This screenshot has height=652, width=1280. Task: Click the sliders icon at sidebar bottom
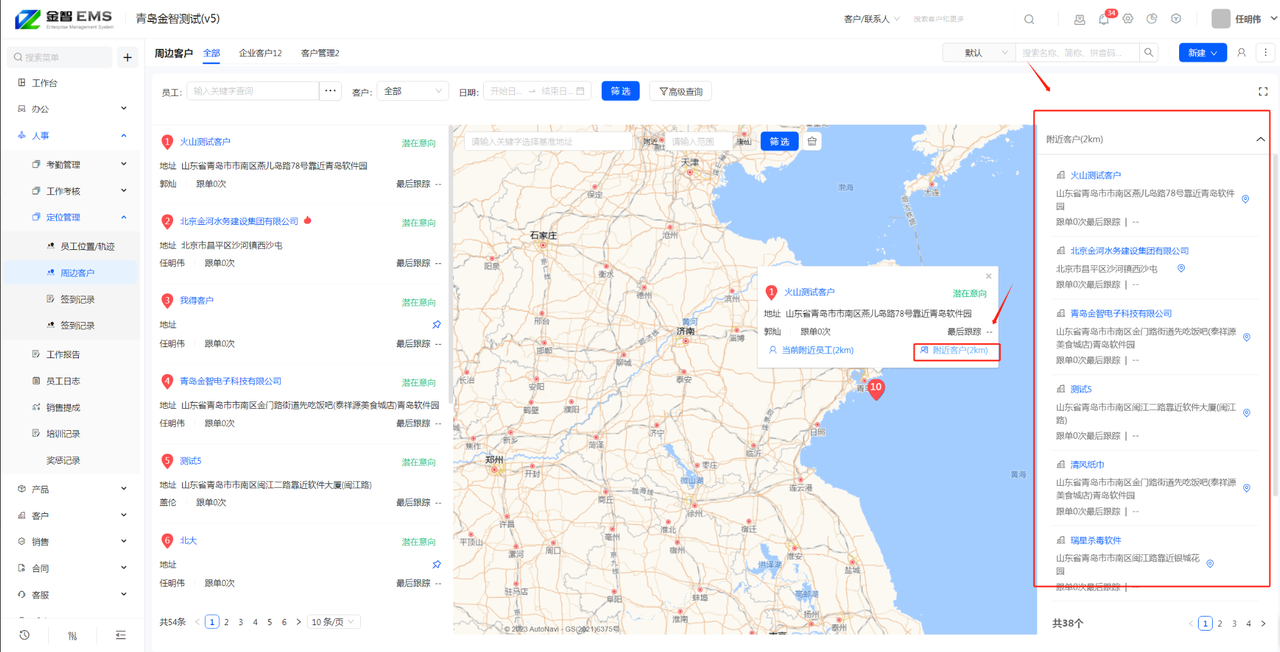tap(73, 635)
